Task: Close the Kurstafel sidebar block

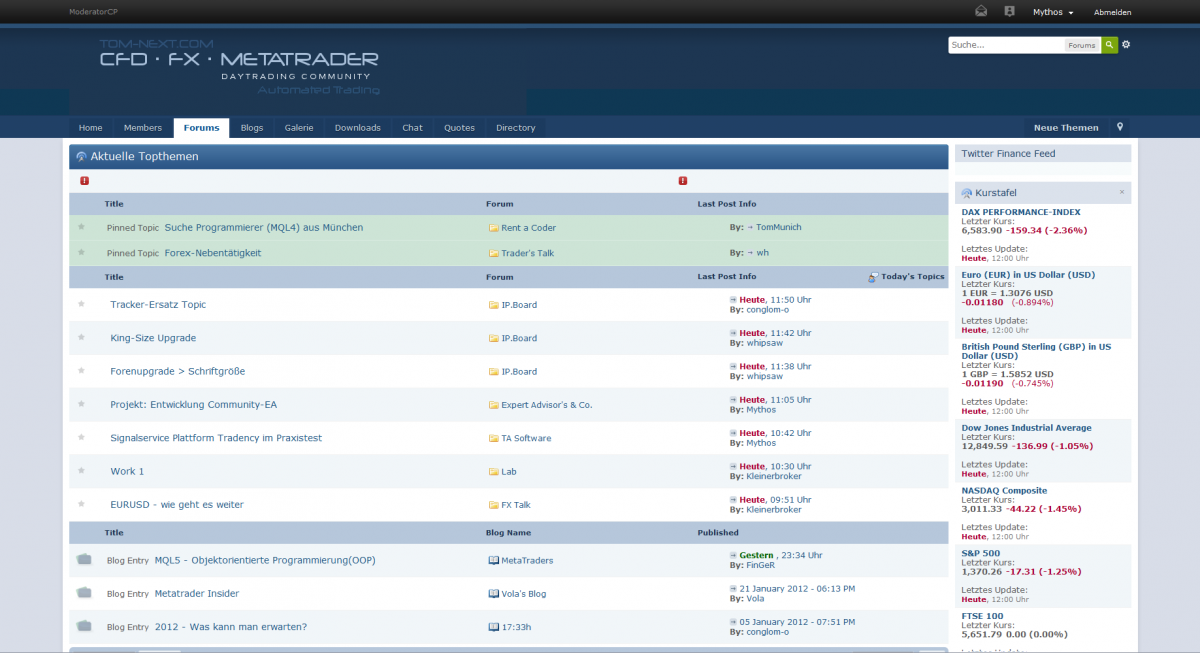Action: [1122, 191]
